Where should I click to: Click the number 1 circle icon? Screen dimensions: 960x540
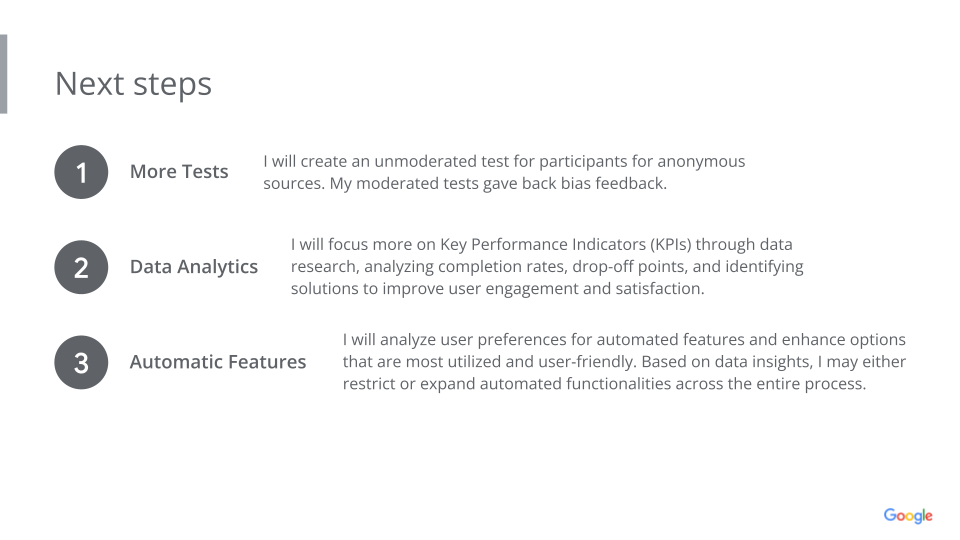click(81, 172)
